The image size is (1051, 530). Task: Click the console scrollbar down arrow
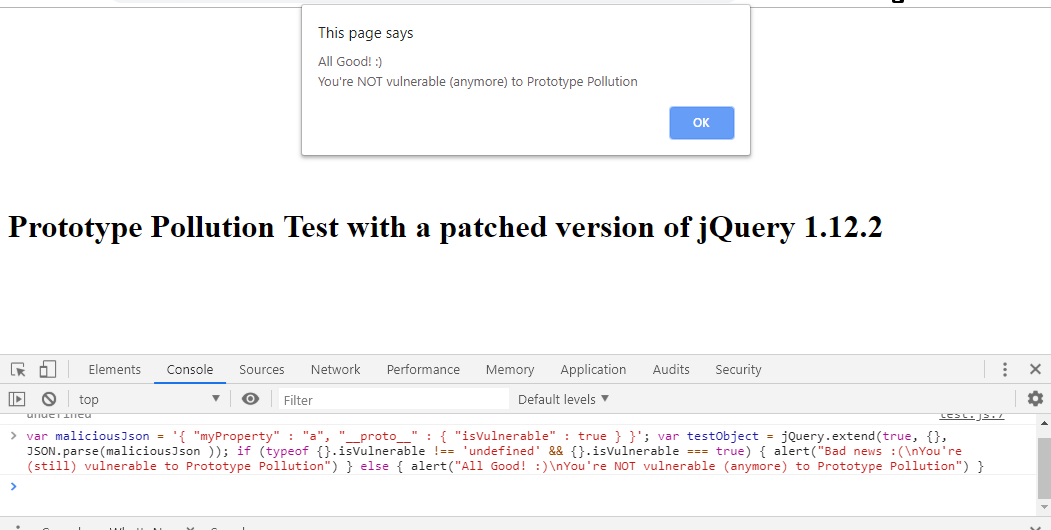[1044, 509]
